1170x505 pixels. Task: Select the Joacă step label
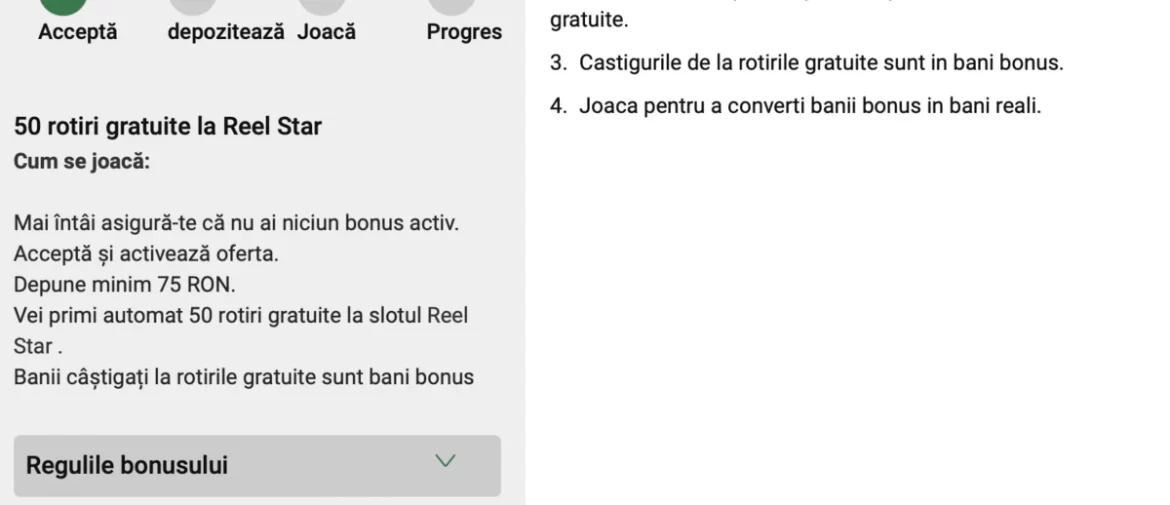coord(326,32)
